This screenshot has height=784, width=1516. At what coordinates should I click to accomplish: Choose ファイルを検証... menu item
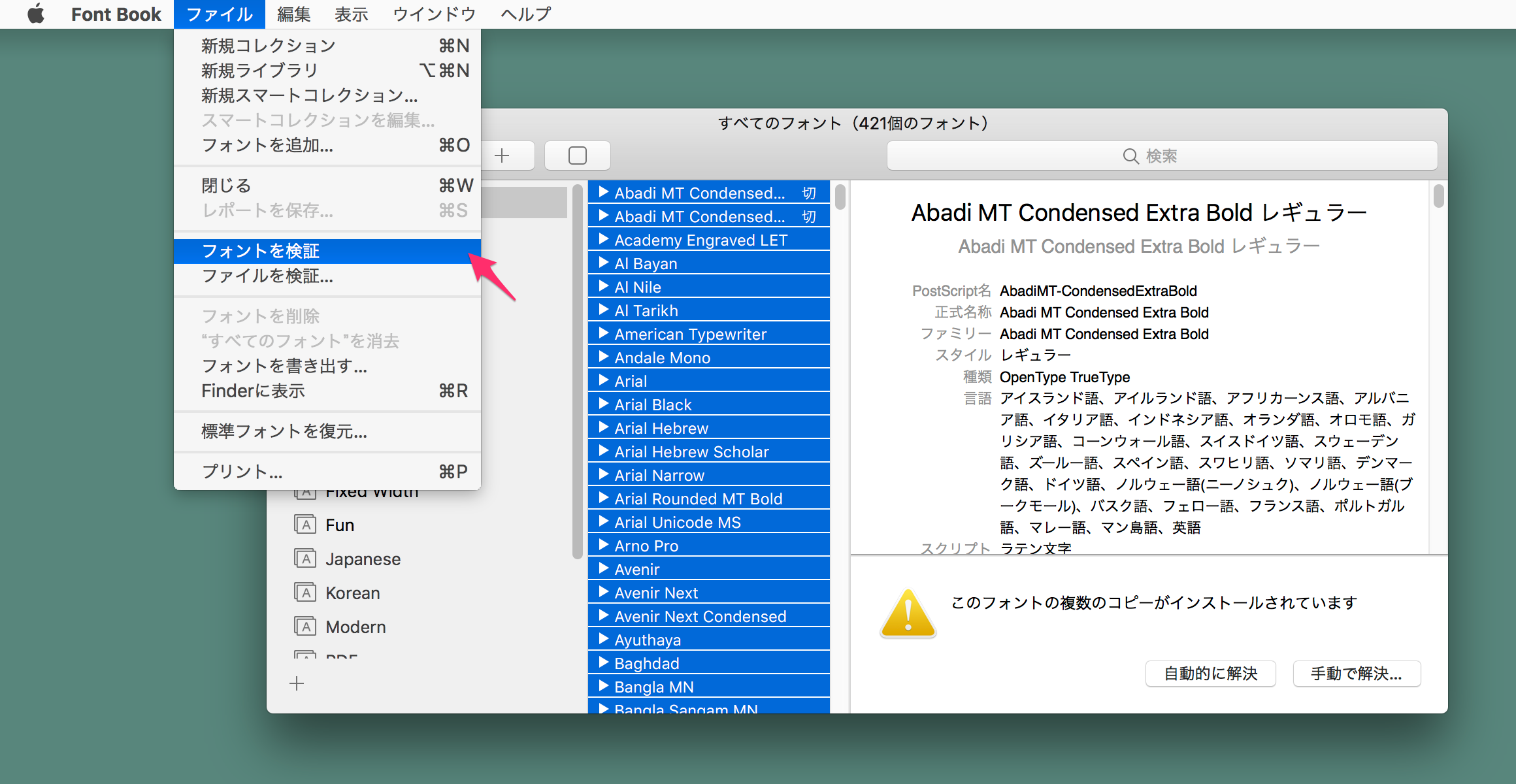coord(327,276)
